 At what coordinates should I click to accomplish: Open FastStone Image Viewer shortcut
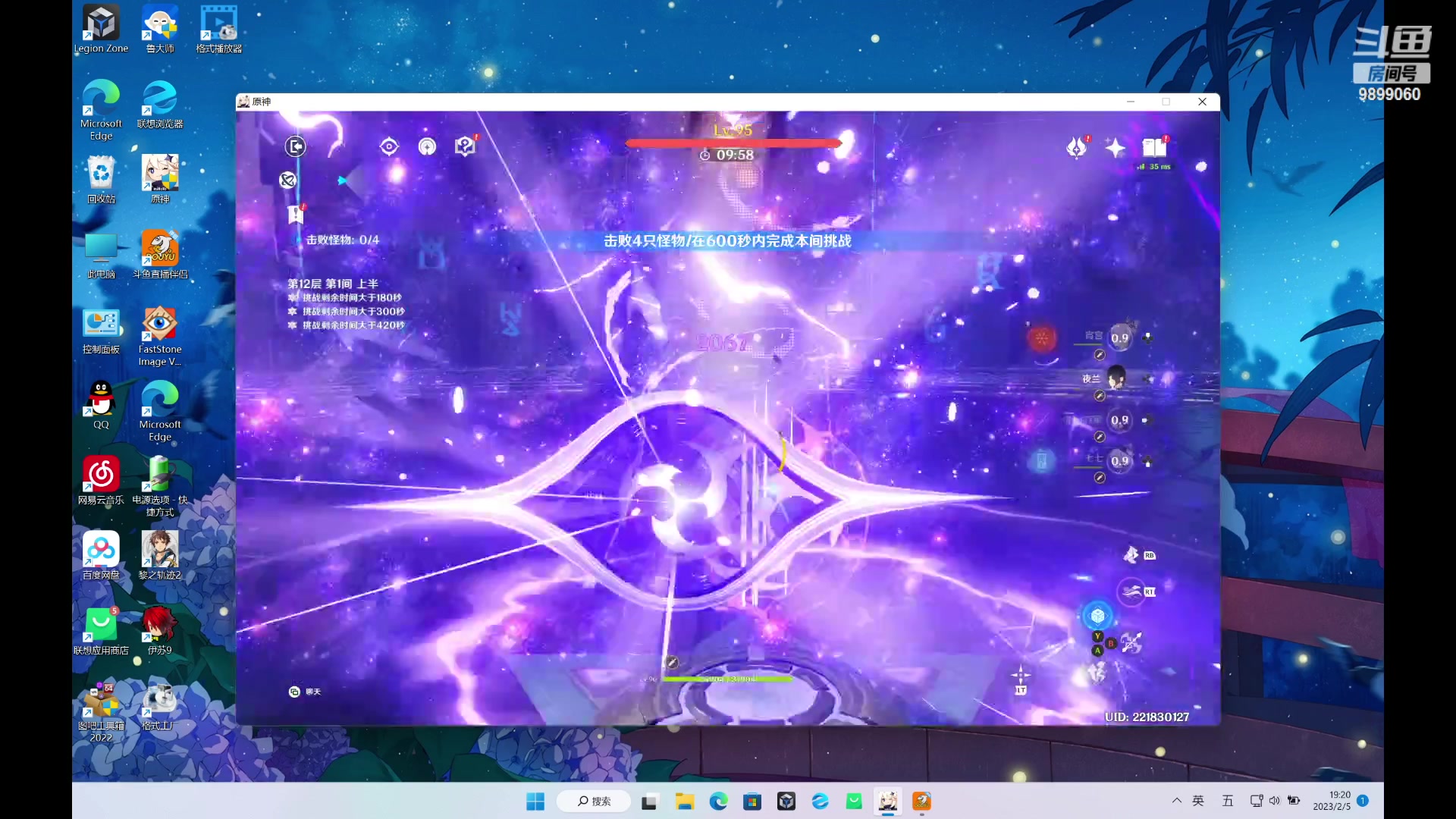click(x=160, y=337)
